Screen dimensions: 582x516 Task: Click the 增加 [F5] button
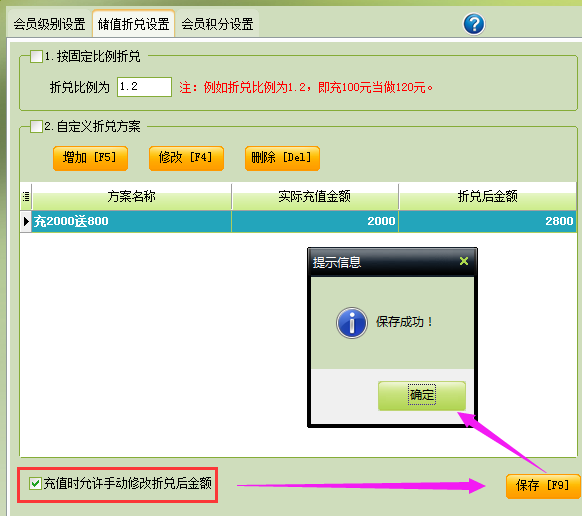90,159
